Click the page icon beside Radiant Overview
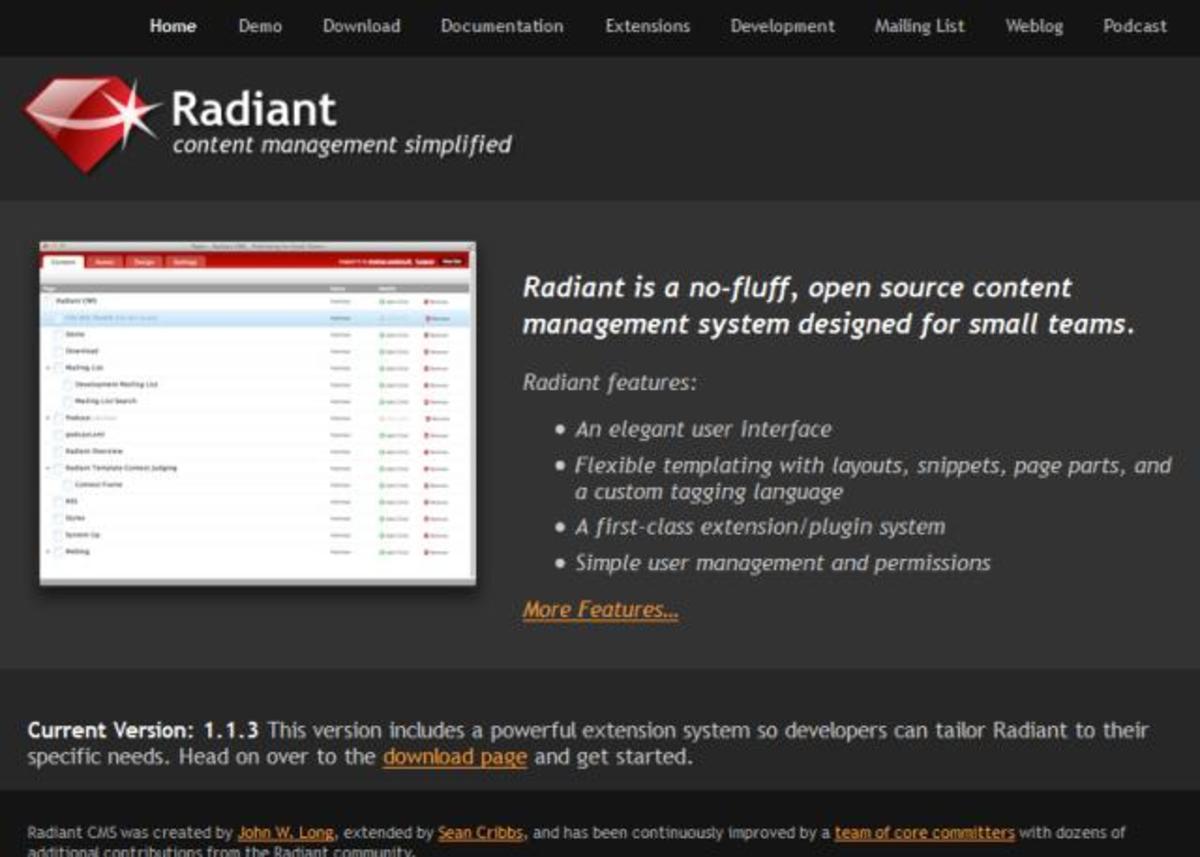The width and height of the screenshot is (1200, 857). (x=58, y=452)
